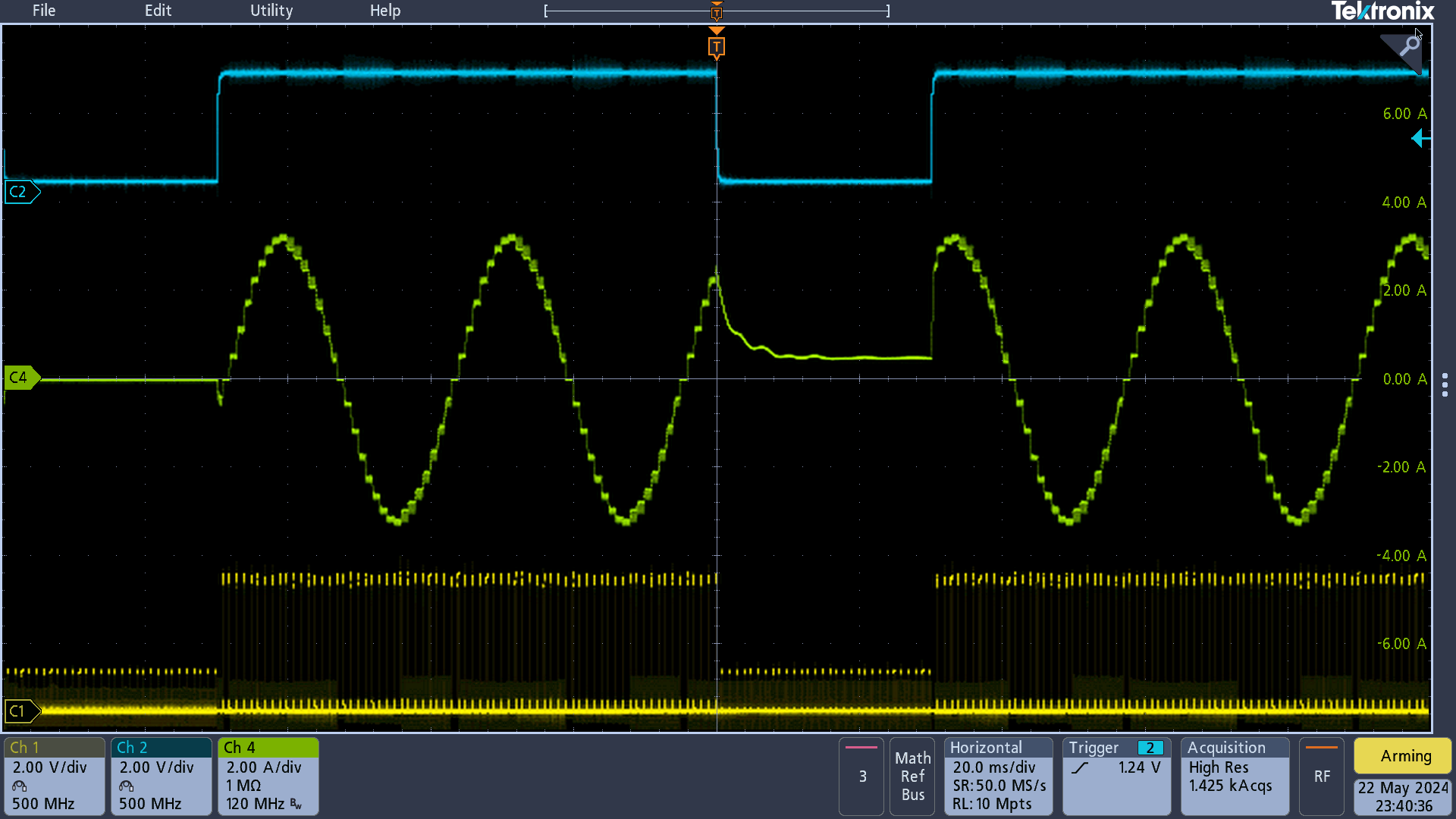Open the File menu
Screen dimensions: 1456x819
click(43, 10)
